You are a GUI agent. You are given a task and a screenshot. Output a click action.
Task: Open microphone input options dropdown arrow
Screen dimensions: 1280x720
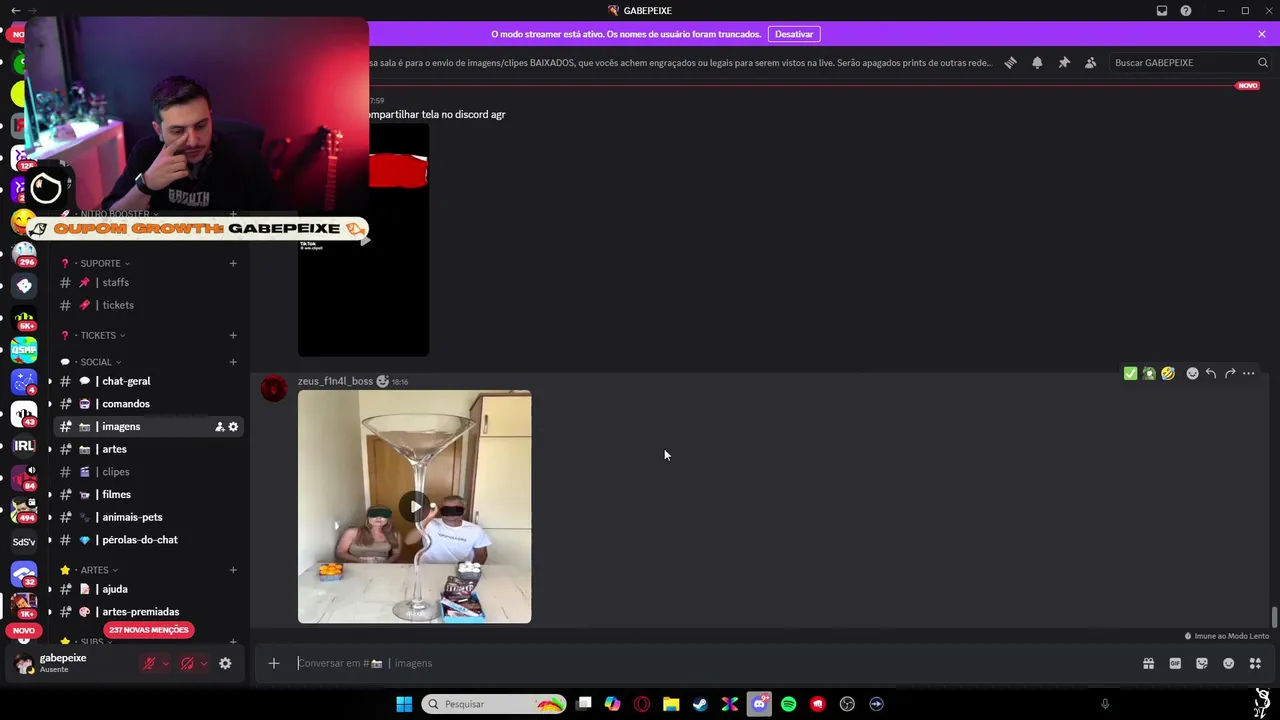pyautogui.click(x=165, y=663)
